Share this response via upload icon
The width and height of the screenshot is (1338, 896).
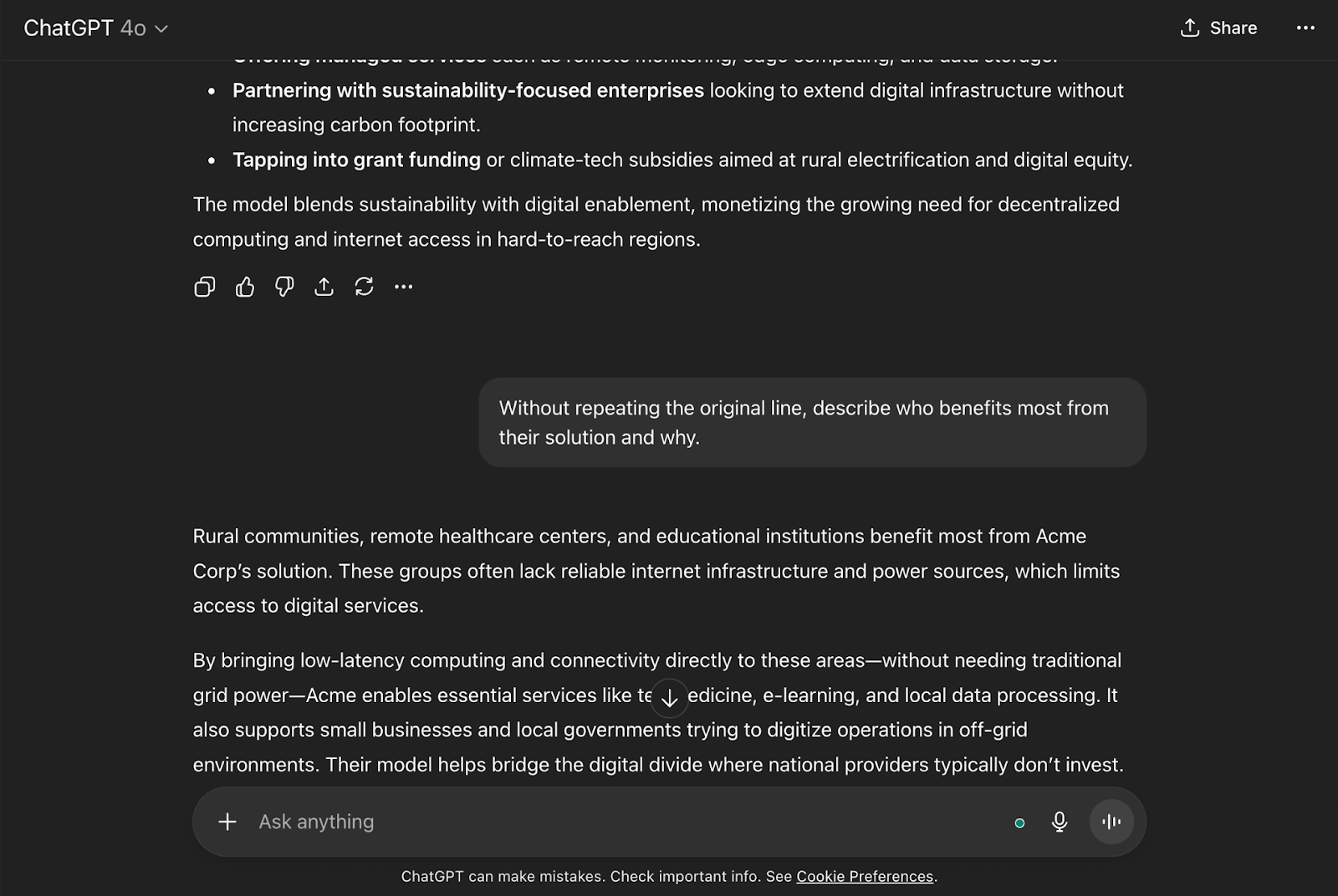[x=324, y=287]
